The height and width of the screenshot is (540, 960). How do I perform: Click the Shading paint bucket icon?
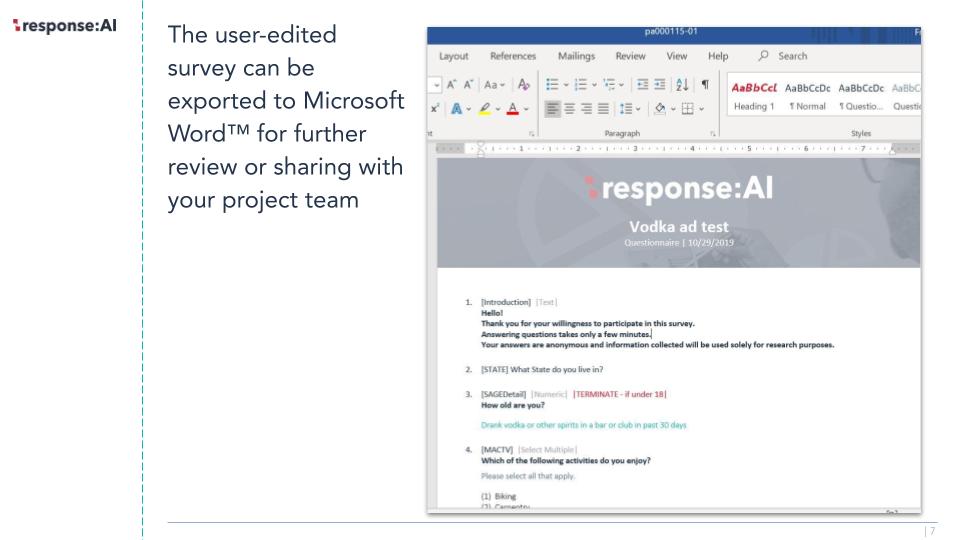[x=659, y=109]
